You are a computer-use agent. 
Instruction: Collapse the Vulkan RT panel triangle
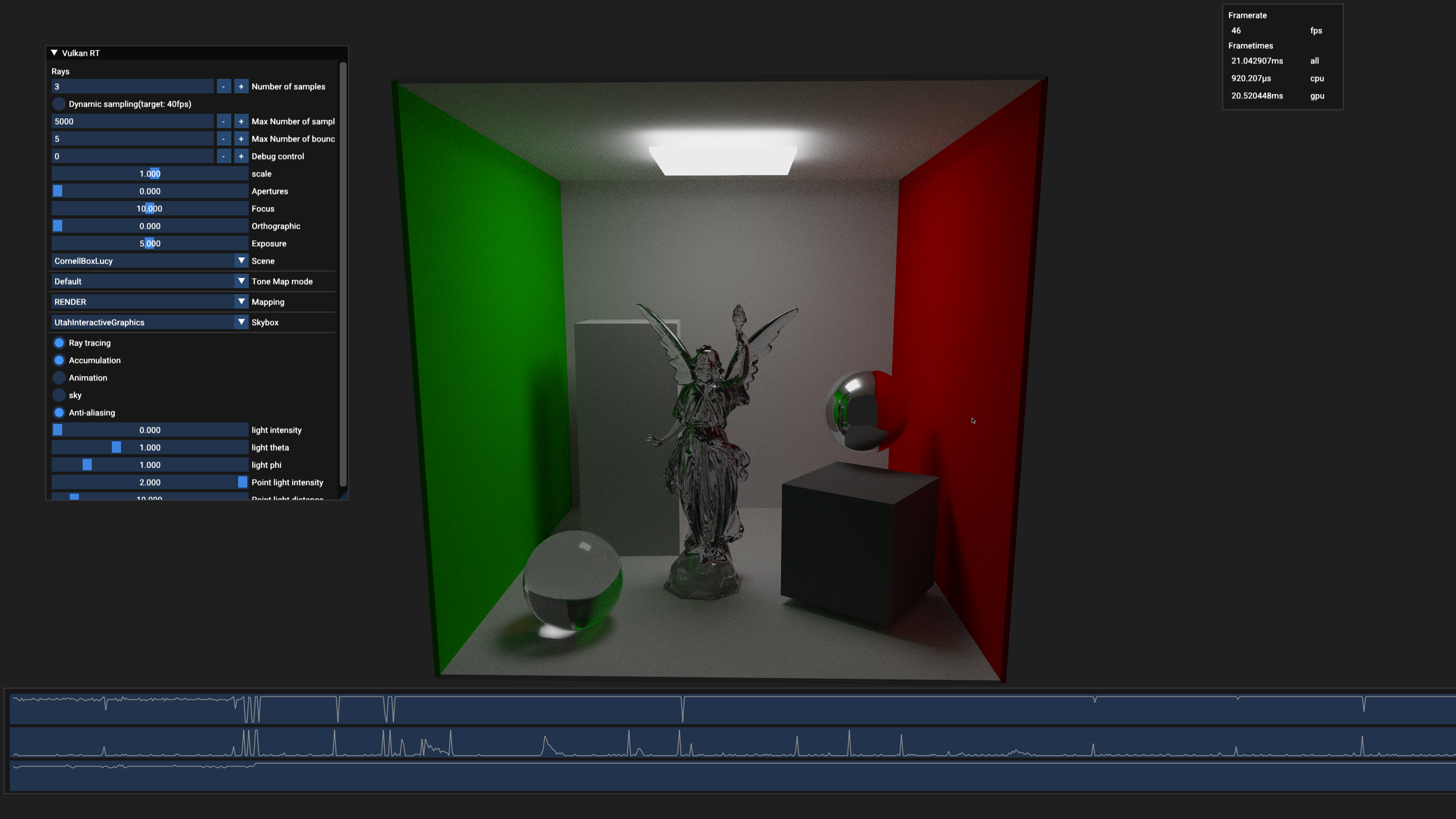[54, 53]
